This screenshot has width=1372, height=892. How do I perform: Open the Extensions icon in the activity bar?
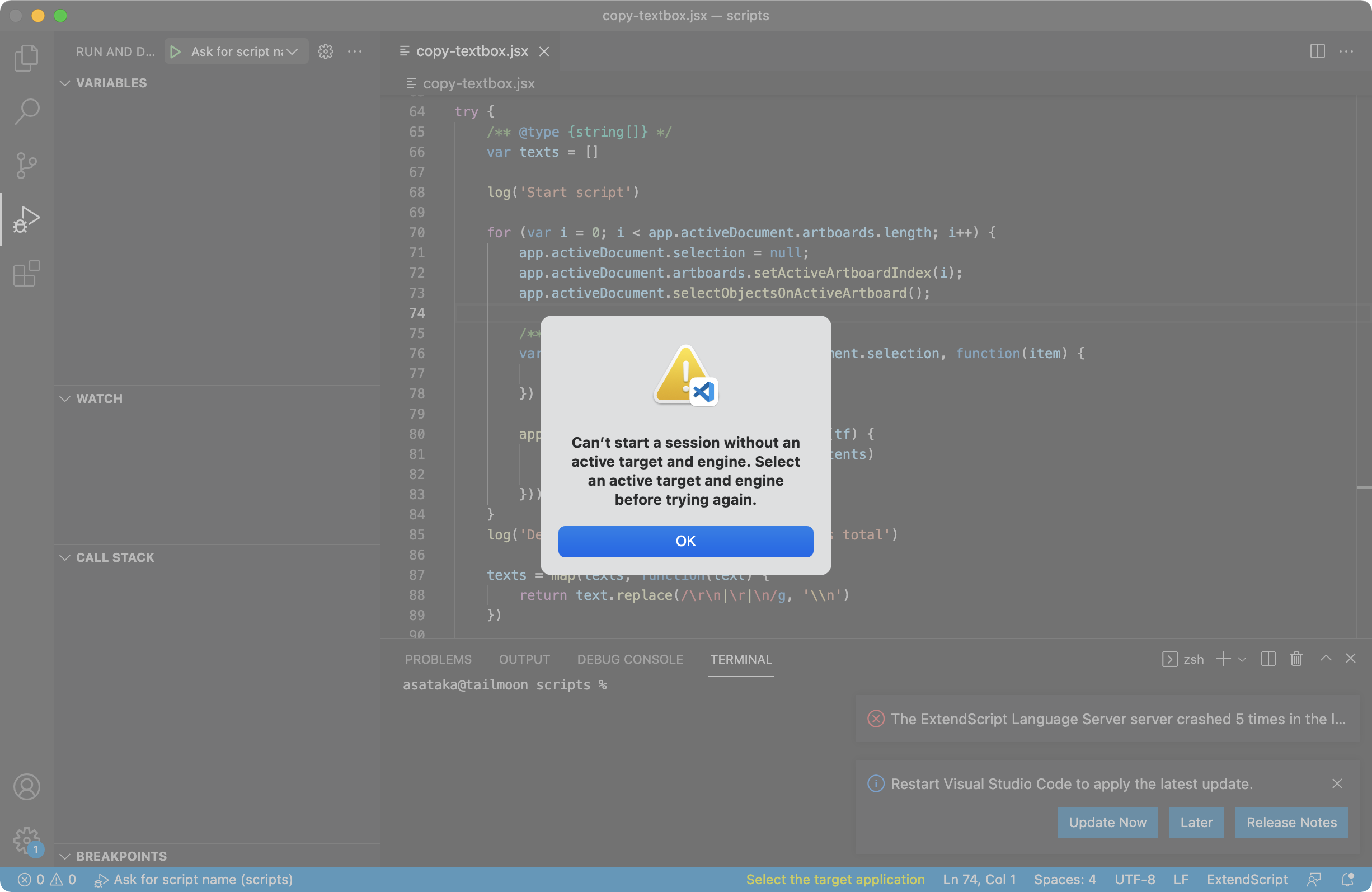[26, 273]
